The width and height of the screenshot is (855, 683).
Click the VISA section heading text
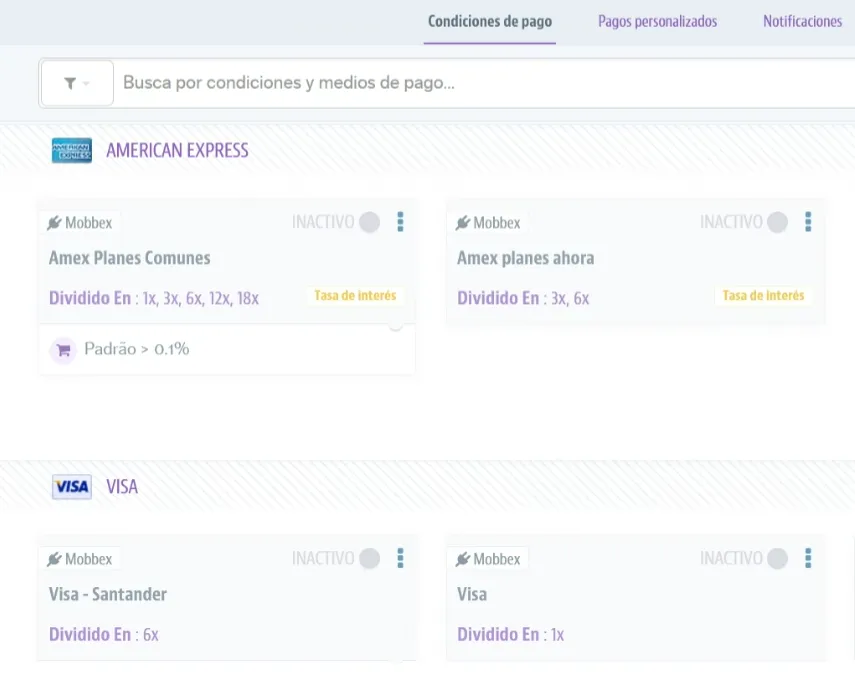(122, 487)
